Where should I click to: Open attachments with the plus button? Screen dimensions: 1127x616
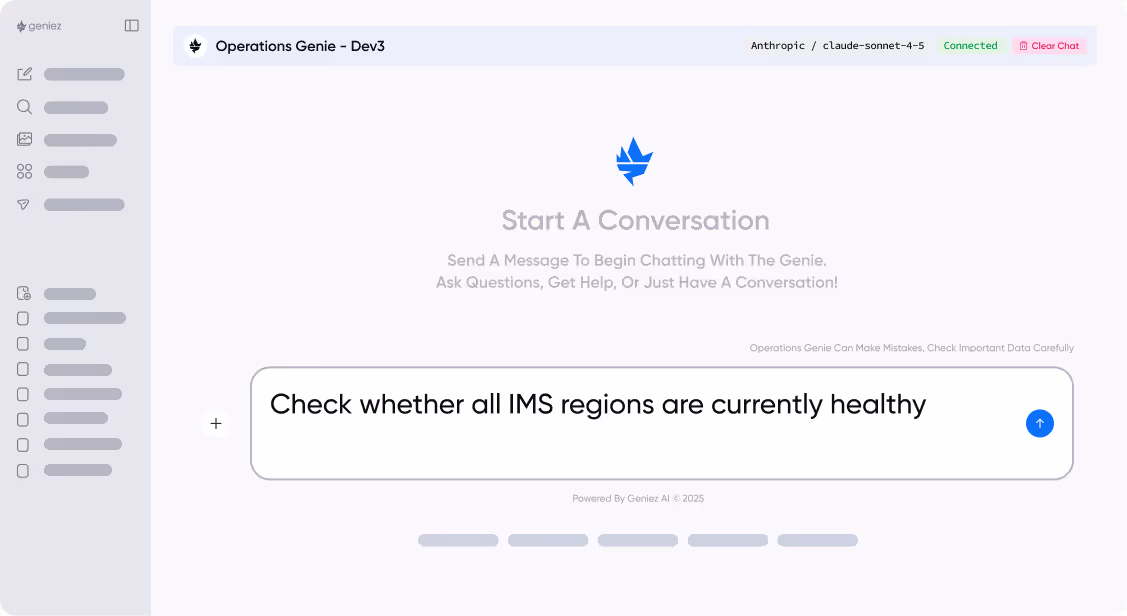coord(216,423)
